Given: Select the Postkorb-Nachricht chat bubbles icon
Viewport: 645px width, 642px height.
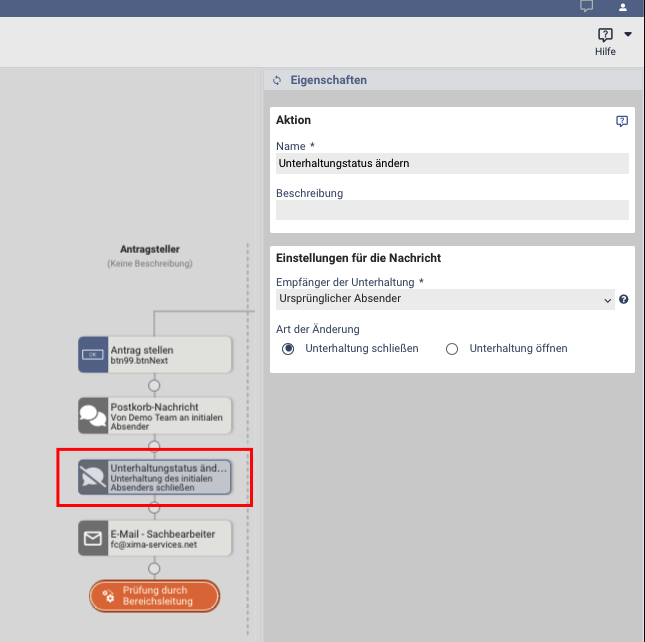Looking at the screenshot, I should (93, 415).
